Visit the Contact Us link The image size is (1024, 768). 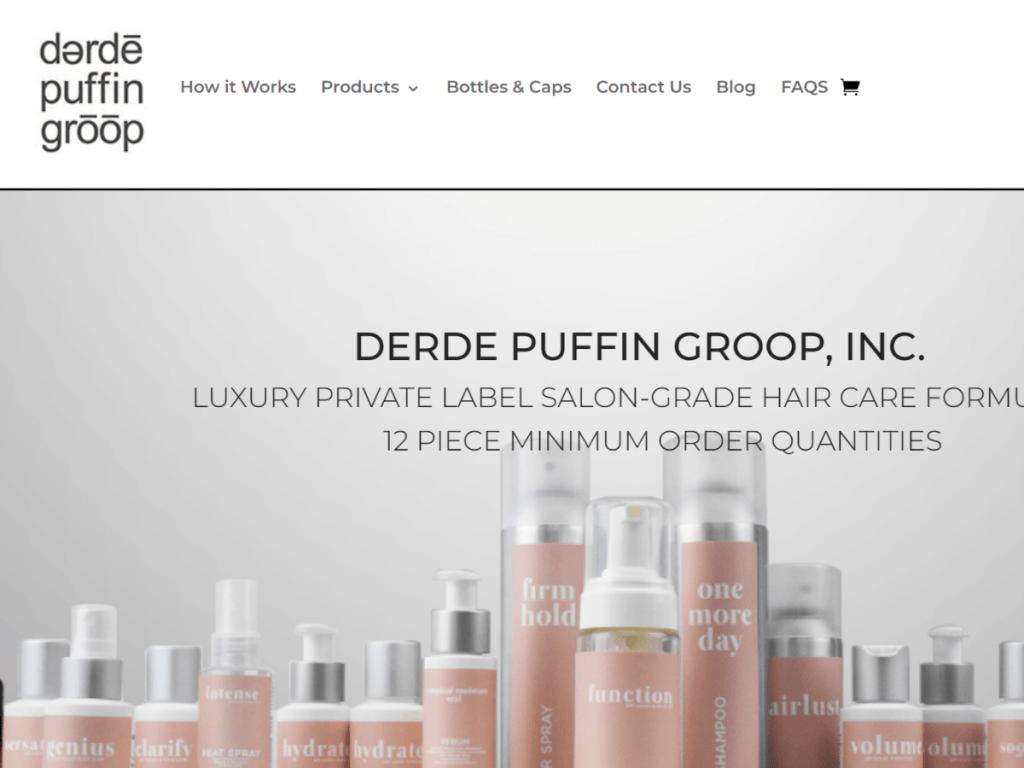[643, 87]
